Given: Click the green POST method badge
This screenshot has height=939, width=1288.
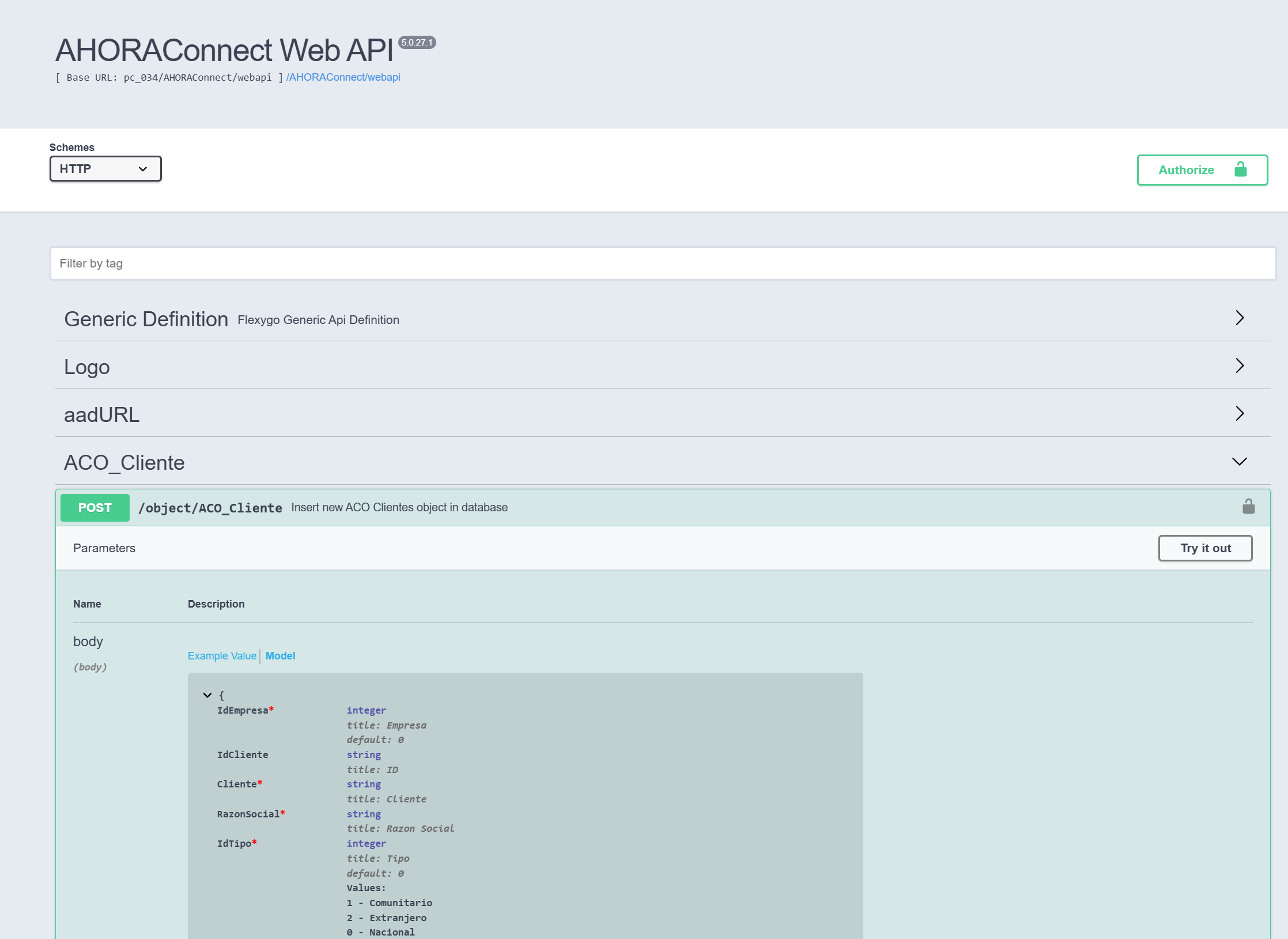Looking at the screenshot, I should 95,508.
